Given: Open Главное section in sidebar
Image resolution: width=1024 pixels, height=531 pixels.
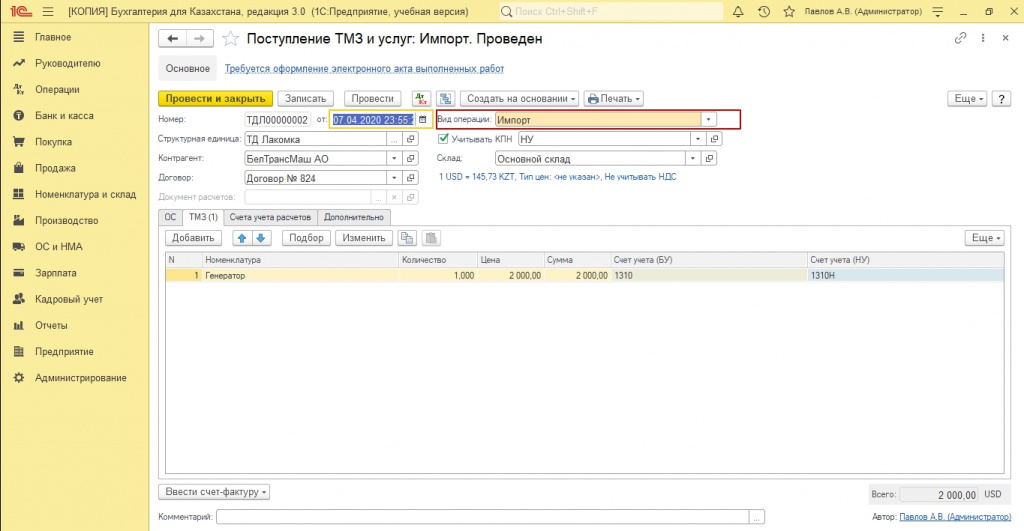Looking at the screenshot, I should (x=53, y=37).
